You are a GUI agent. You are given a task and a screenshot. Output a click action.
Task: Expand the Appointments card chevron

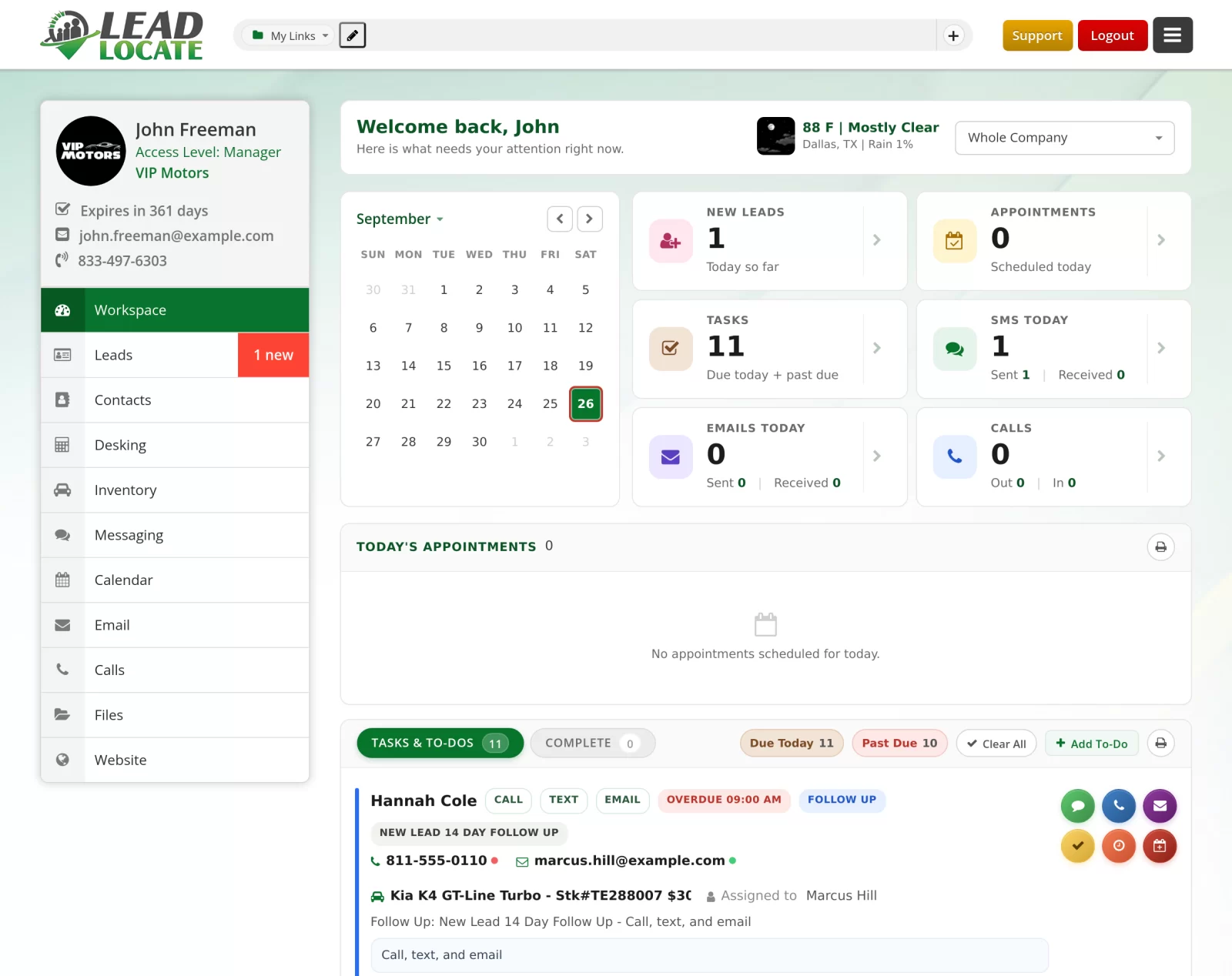tap(1160, 240)
